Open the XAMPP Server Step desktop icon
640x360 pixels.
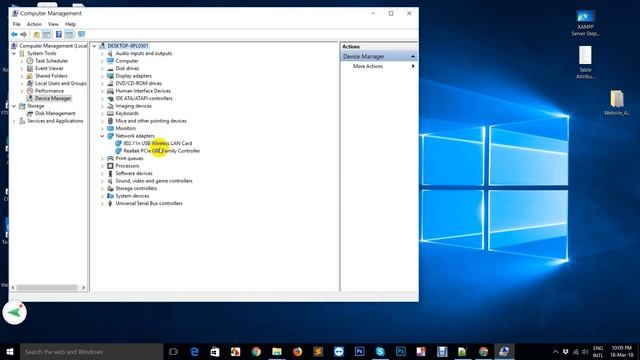(x=585, y=23)
